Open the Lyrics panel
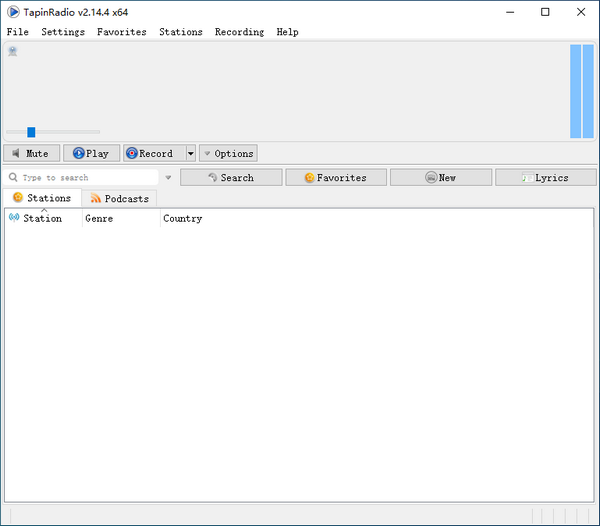This screenshot has width=600, height=526. click(545, 177)
